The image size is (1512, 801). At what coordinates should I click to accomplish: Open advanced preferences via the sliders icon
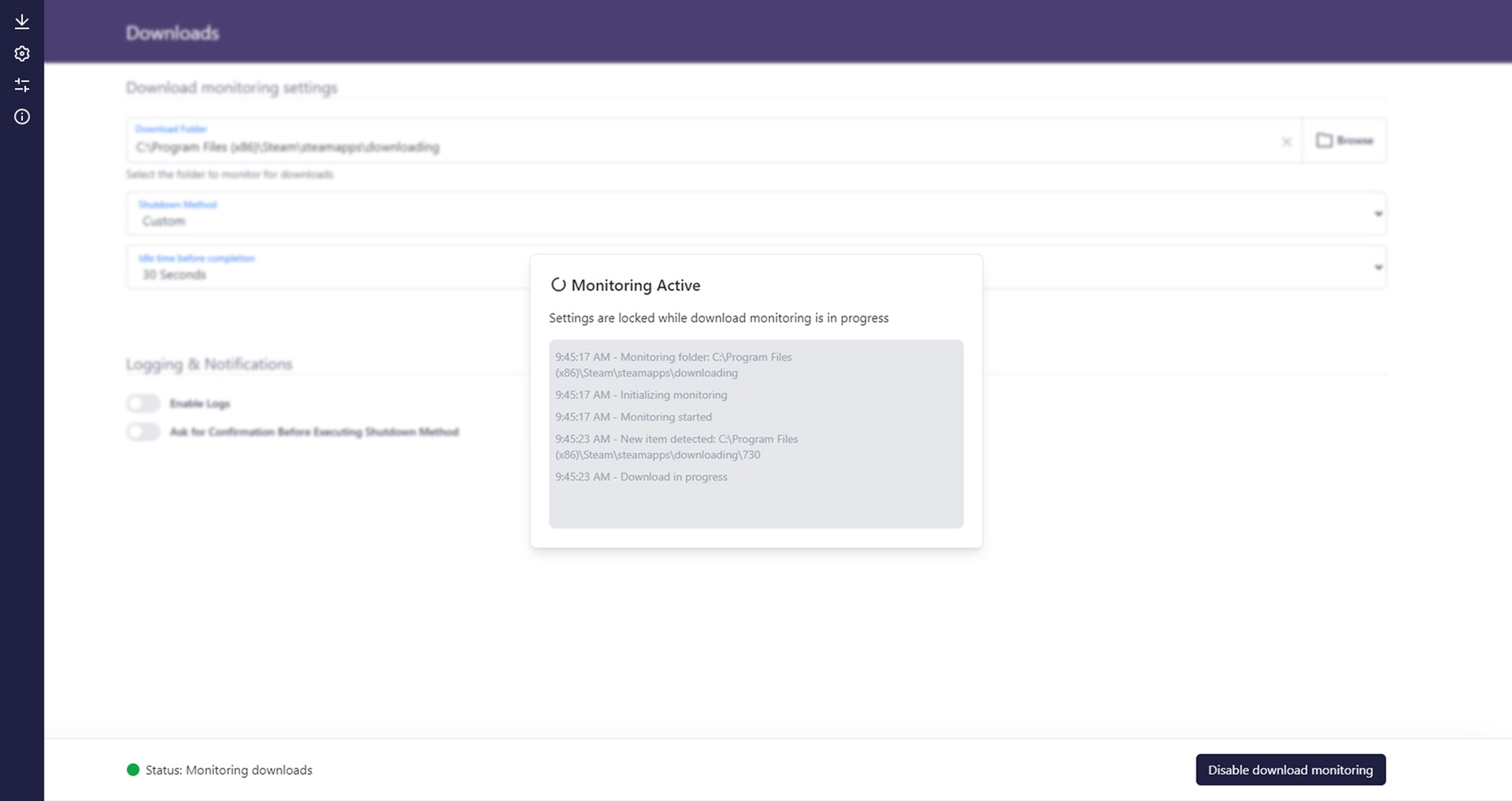click(21, 85)
